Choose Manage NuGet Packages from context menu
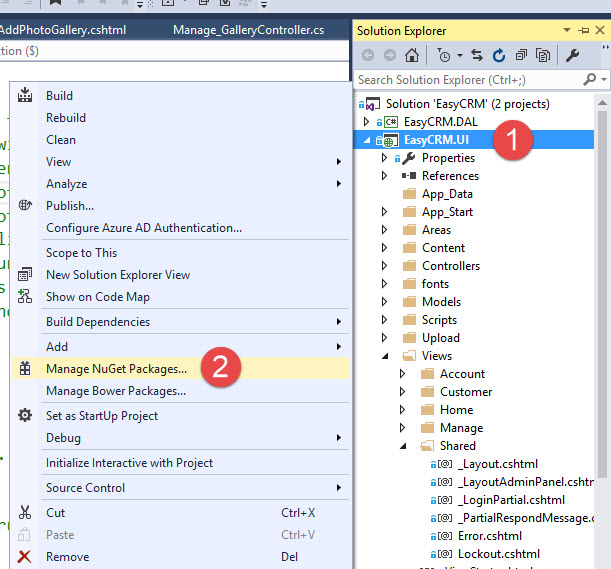 point(182,368)
